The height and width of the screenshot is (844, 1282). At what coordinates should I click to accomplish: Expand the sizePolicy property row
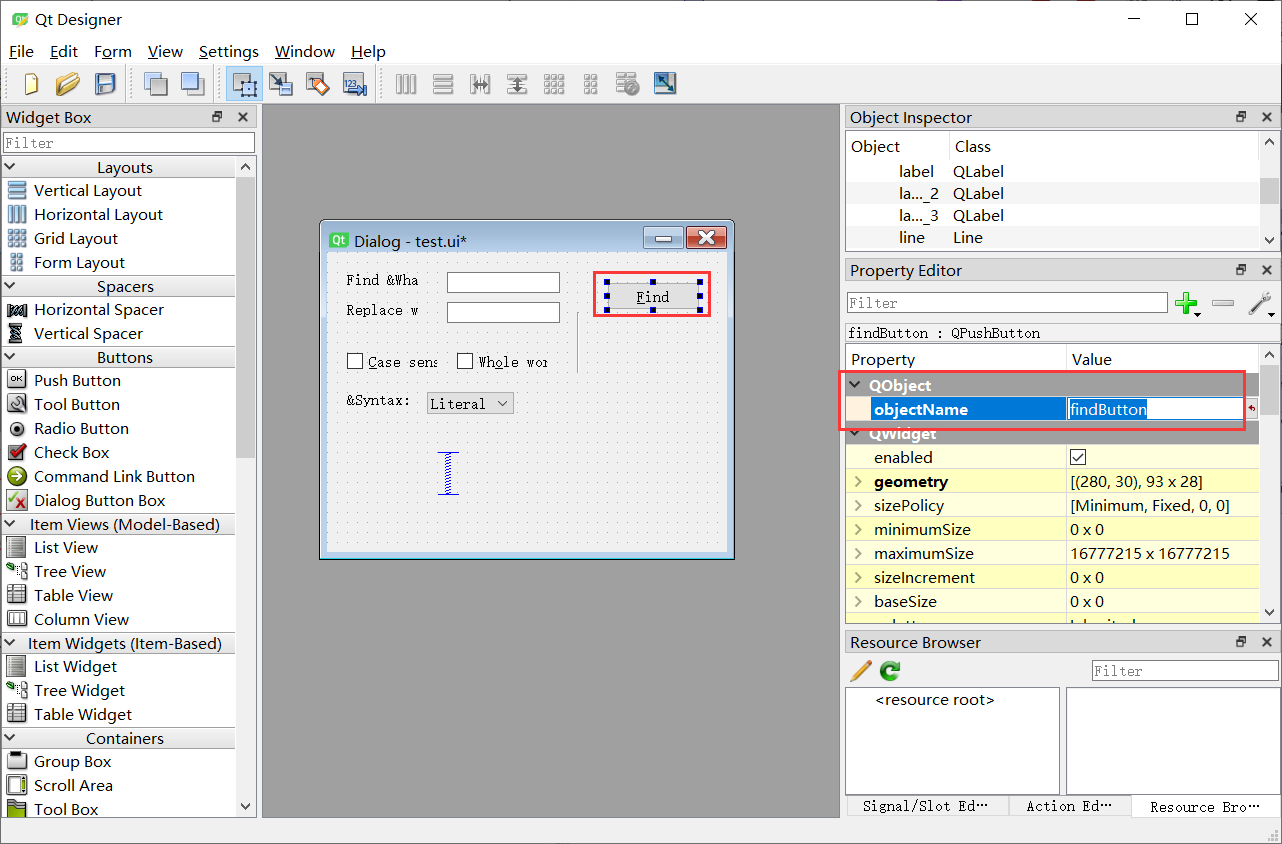point(857,505)
